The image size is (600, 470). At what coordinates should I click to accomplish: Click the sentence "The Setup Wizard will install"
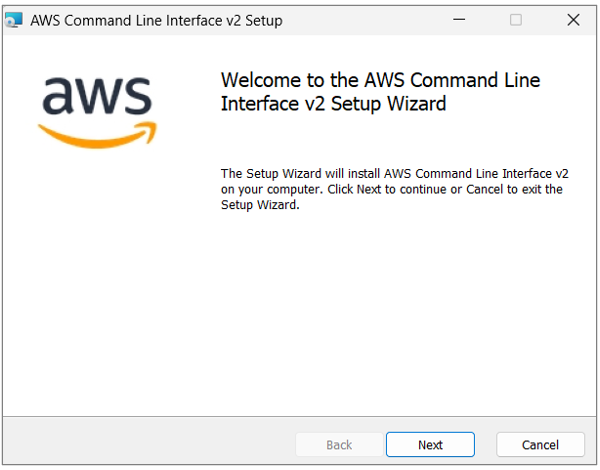(300, 174)
